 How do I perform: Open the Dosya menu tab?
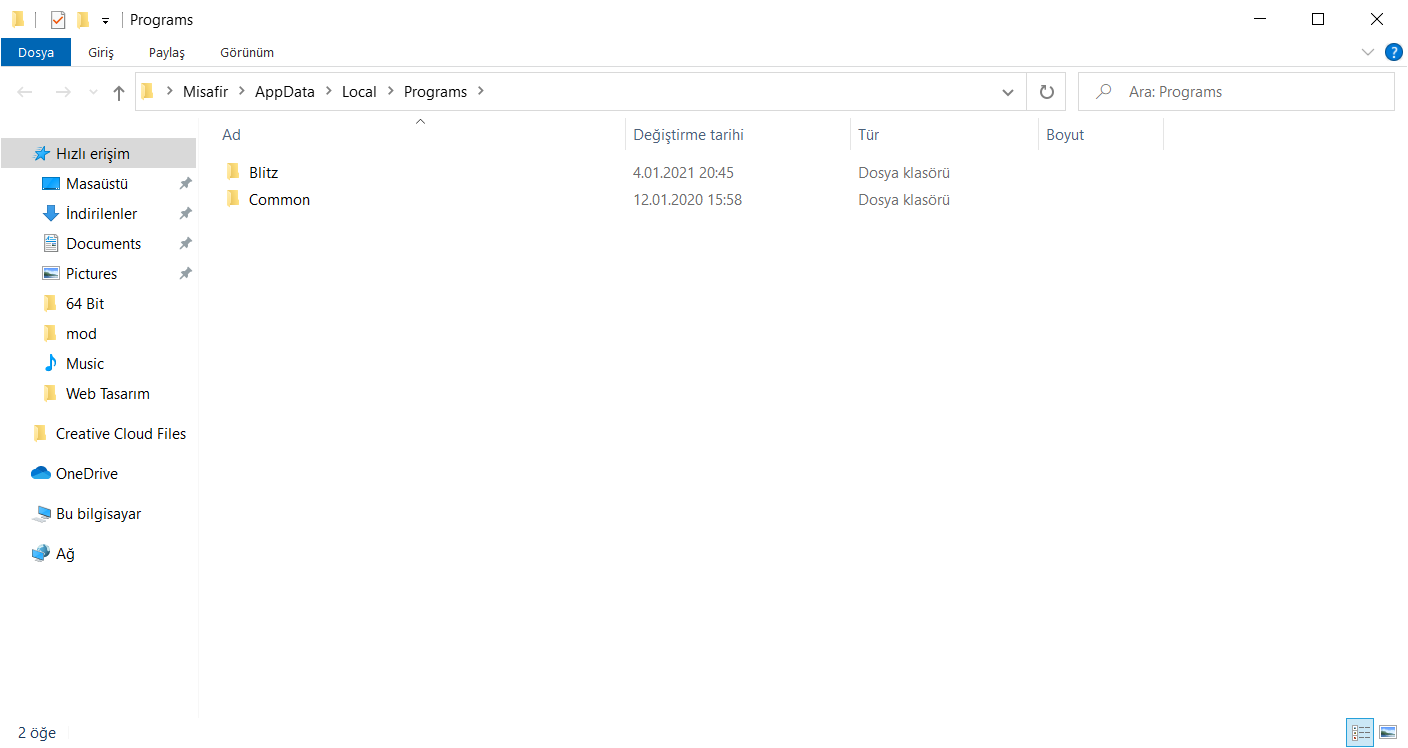click(x=36, y=52)
